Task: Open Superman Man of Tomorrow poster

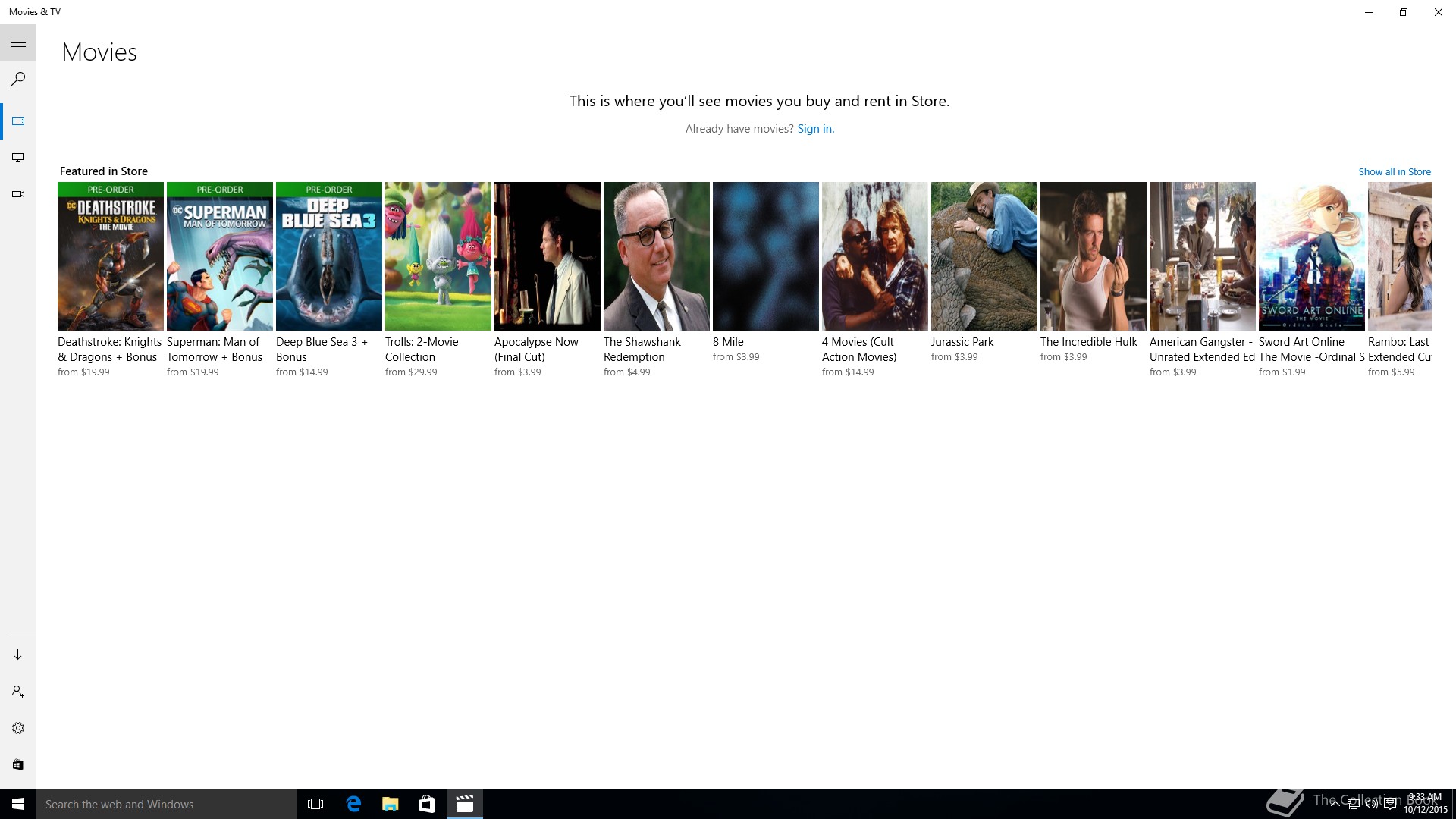Action: click(x=220, y=256)
